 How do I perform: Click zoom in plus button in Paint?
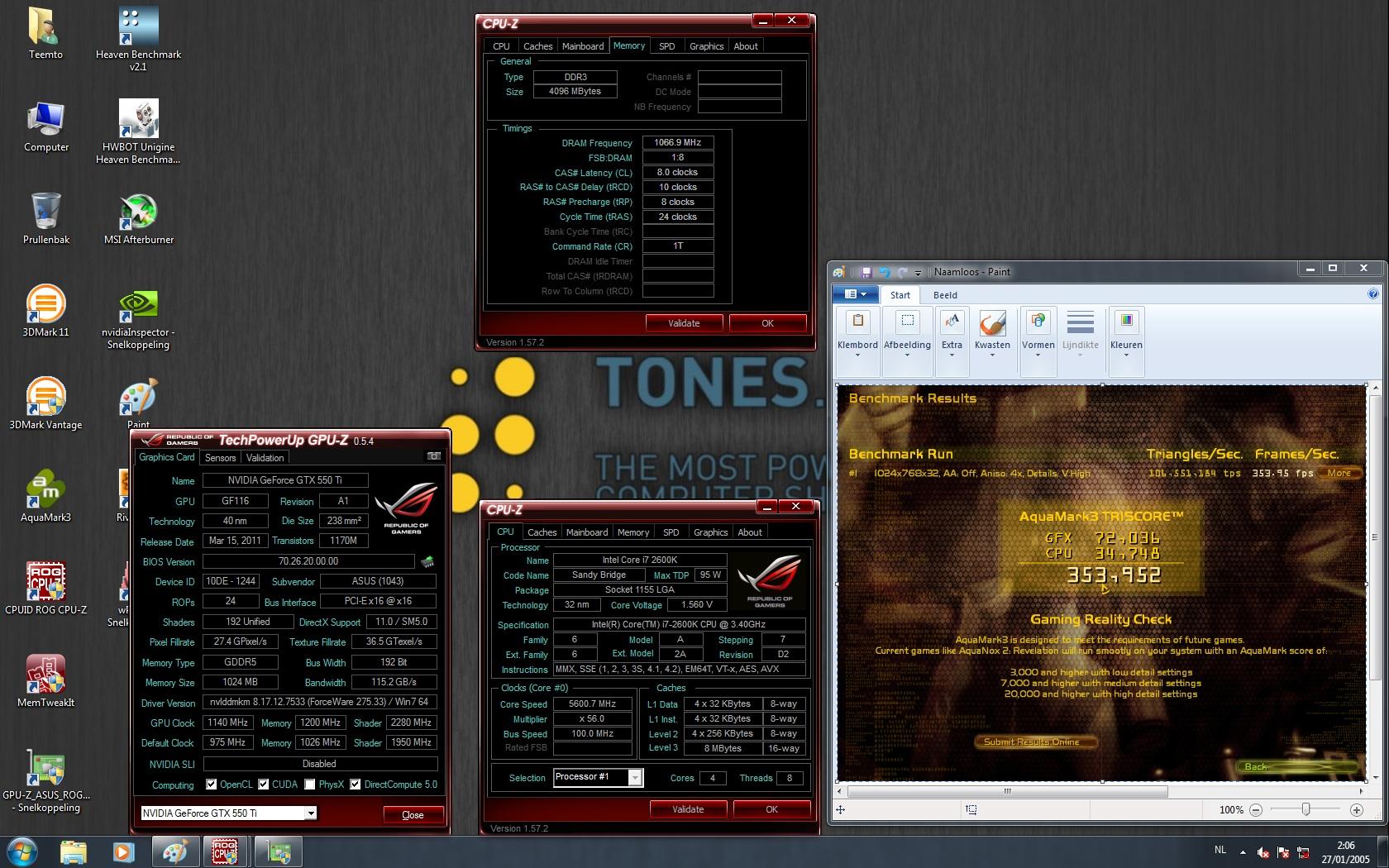point(1357,810)
